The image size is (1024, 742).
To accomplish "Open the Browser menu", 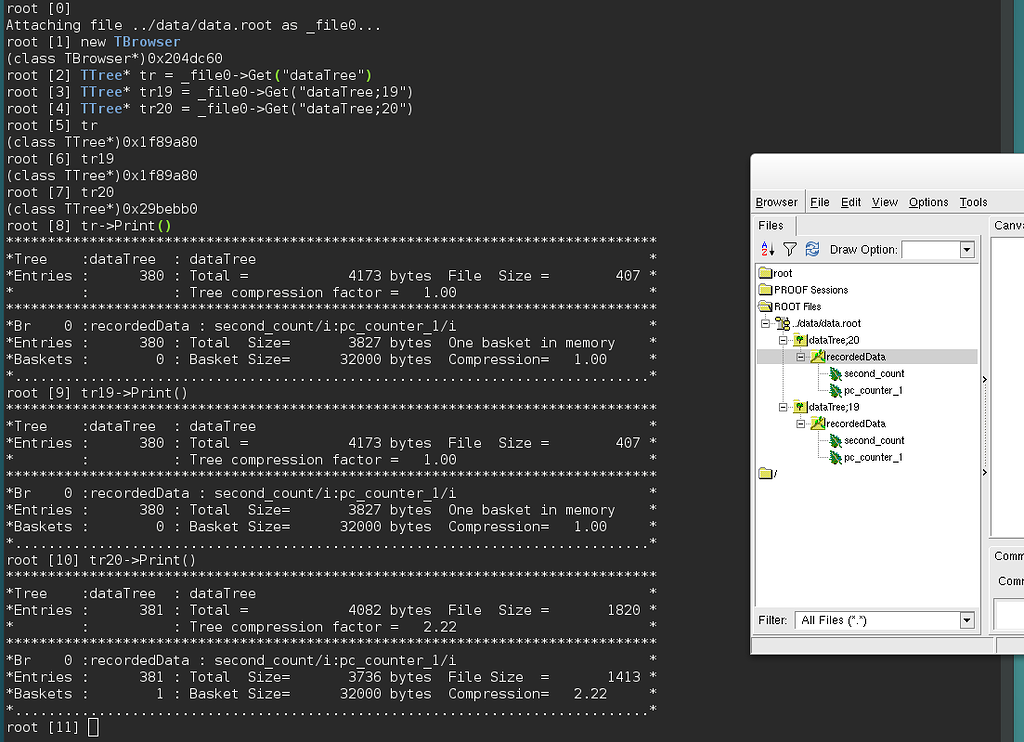I will click(777, 202).
